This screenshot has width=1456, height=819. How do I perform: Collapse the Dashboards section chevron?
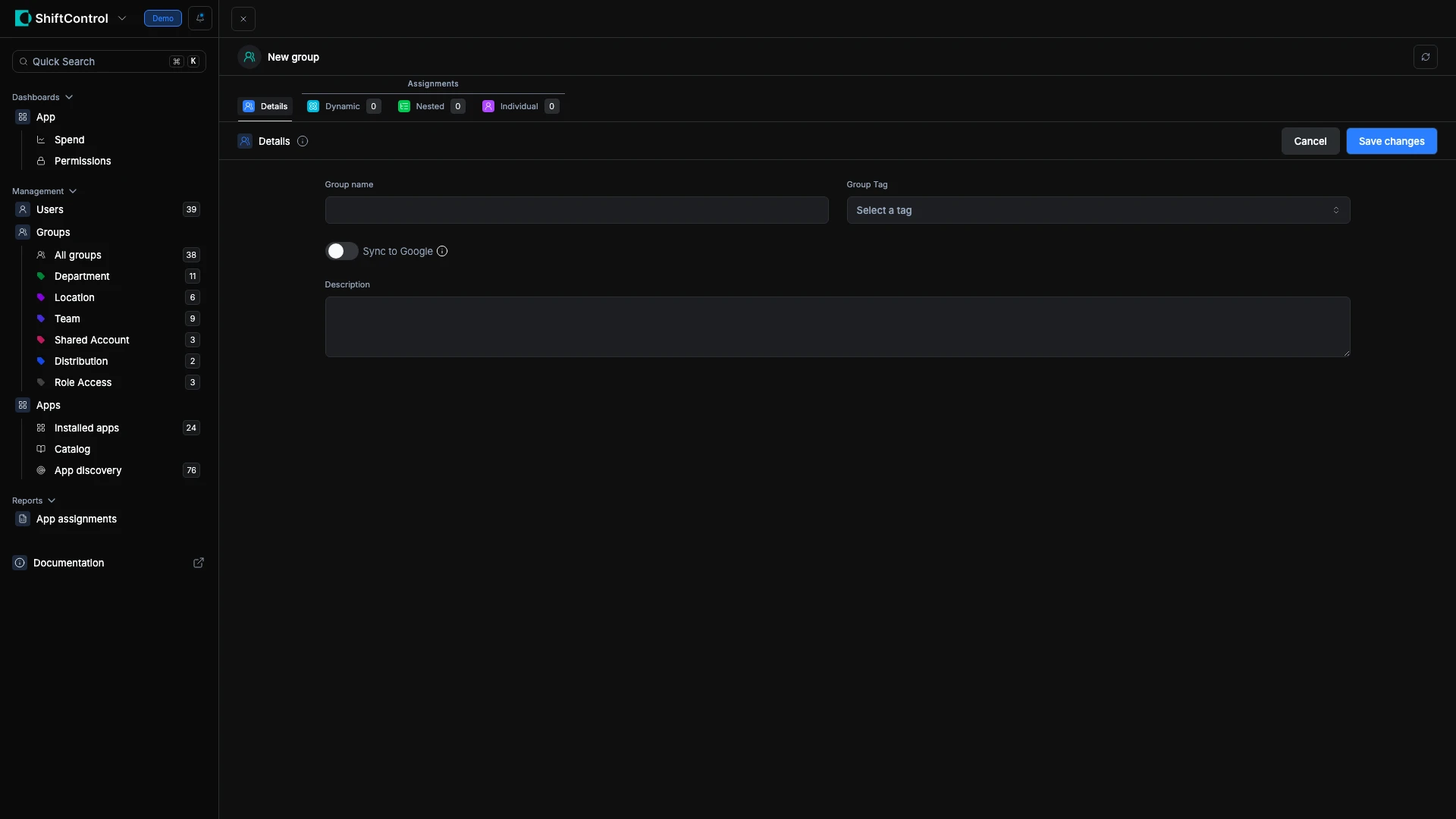coord(69,97)
